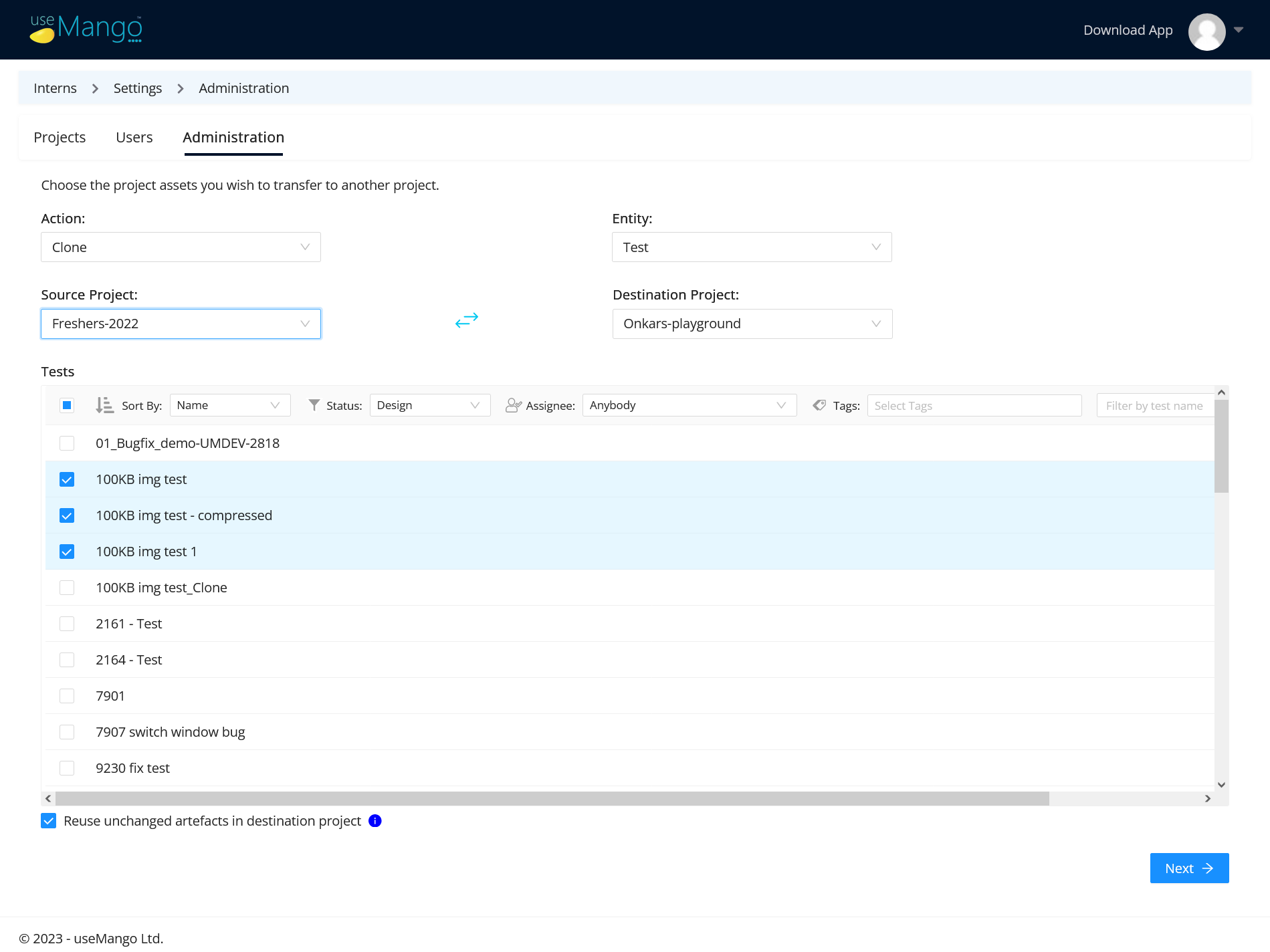
Task: Check the 9230 fix test checkbox
Action: (x=67, y=768)
